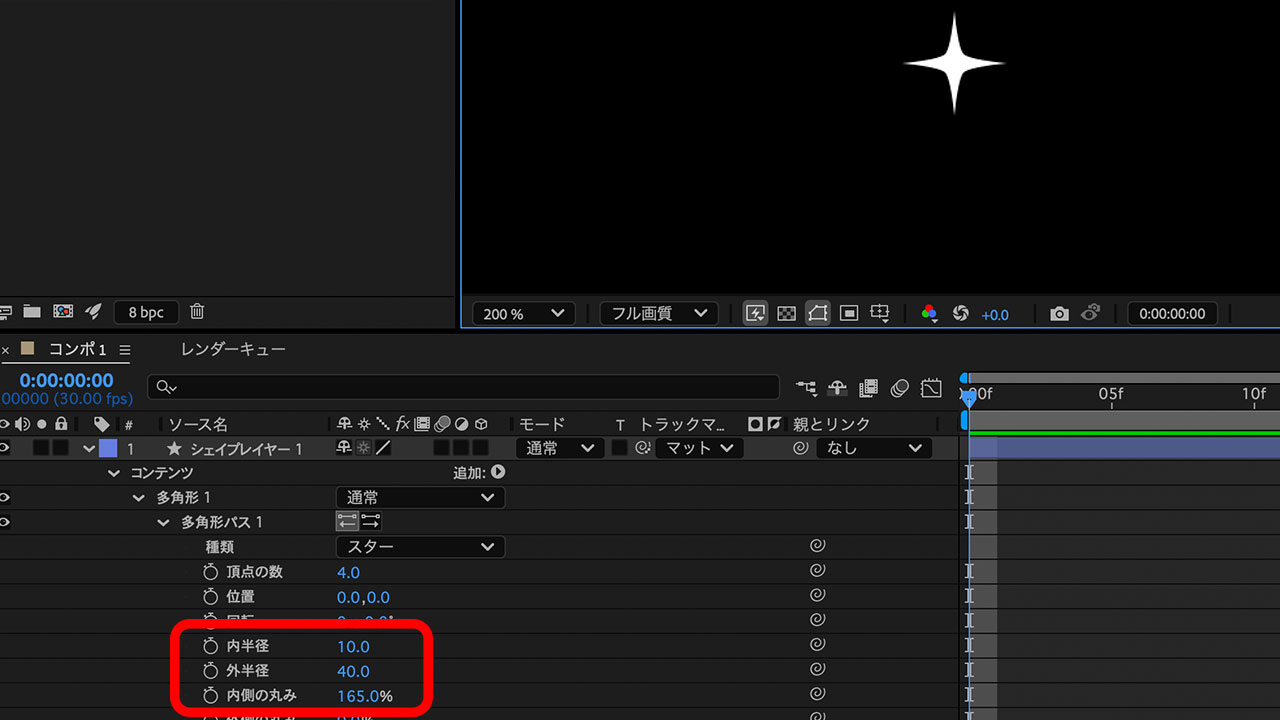Viewport: 1280px width, 720px height.
Task: Click the snapshot camera icon in viewer
Action: pyautogui.click(x=1059, y=314)
